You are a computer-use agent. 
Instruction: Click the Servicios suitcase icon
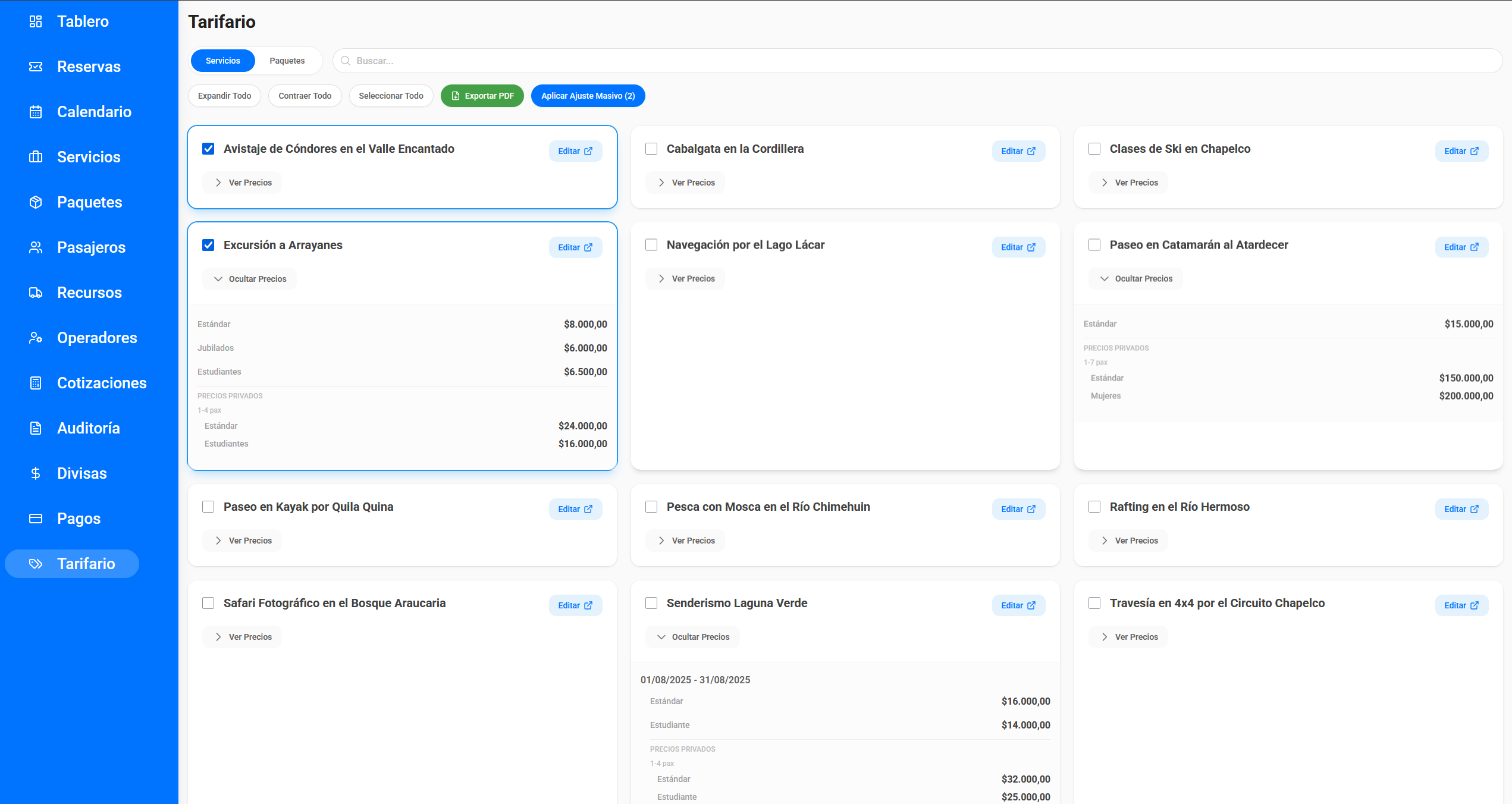36,157
